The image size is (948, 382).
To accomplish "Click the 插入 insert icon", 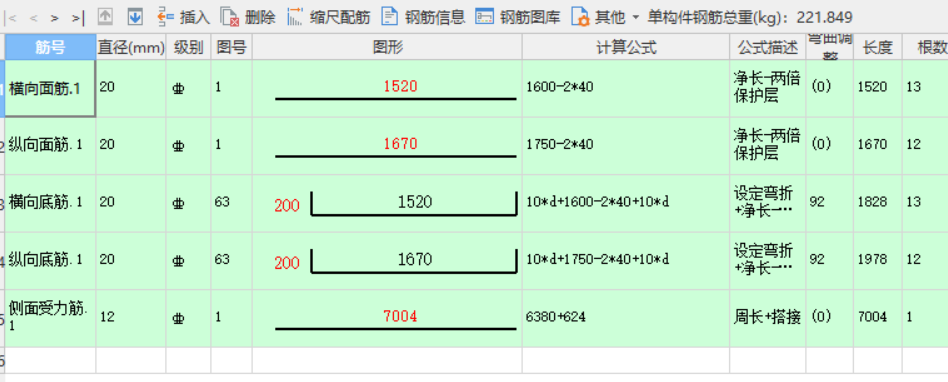I will (x=165, y=16).
